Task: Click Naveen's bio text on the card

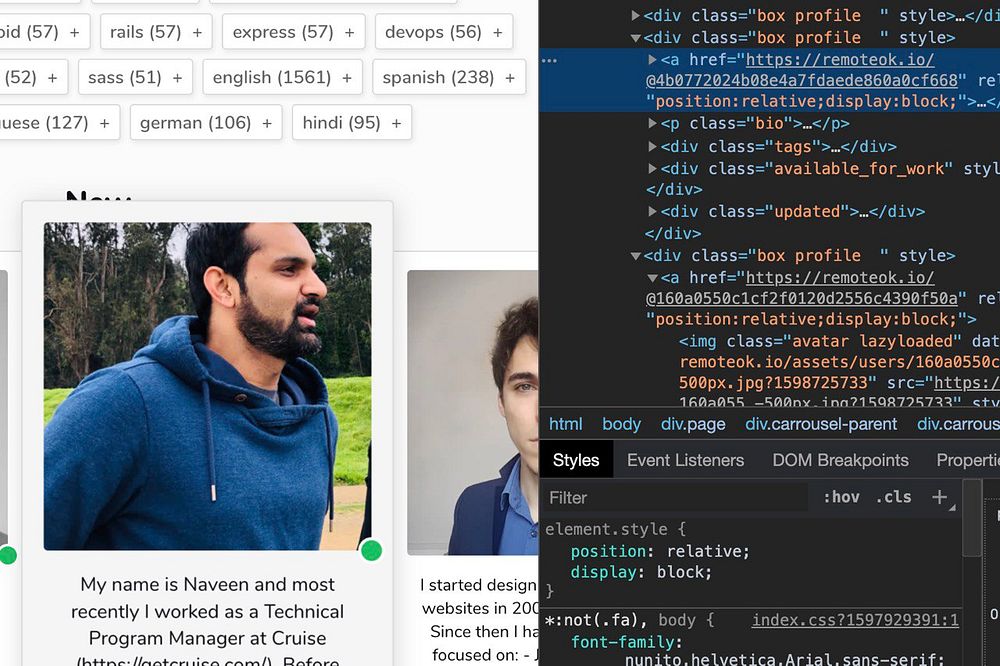Action: click(x=207, y=621)
